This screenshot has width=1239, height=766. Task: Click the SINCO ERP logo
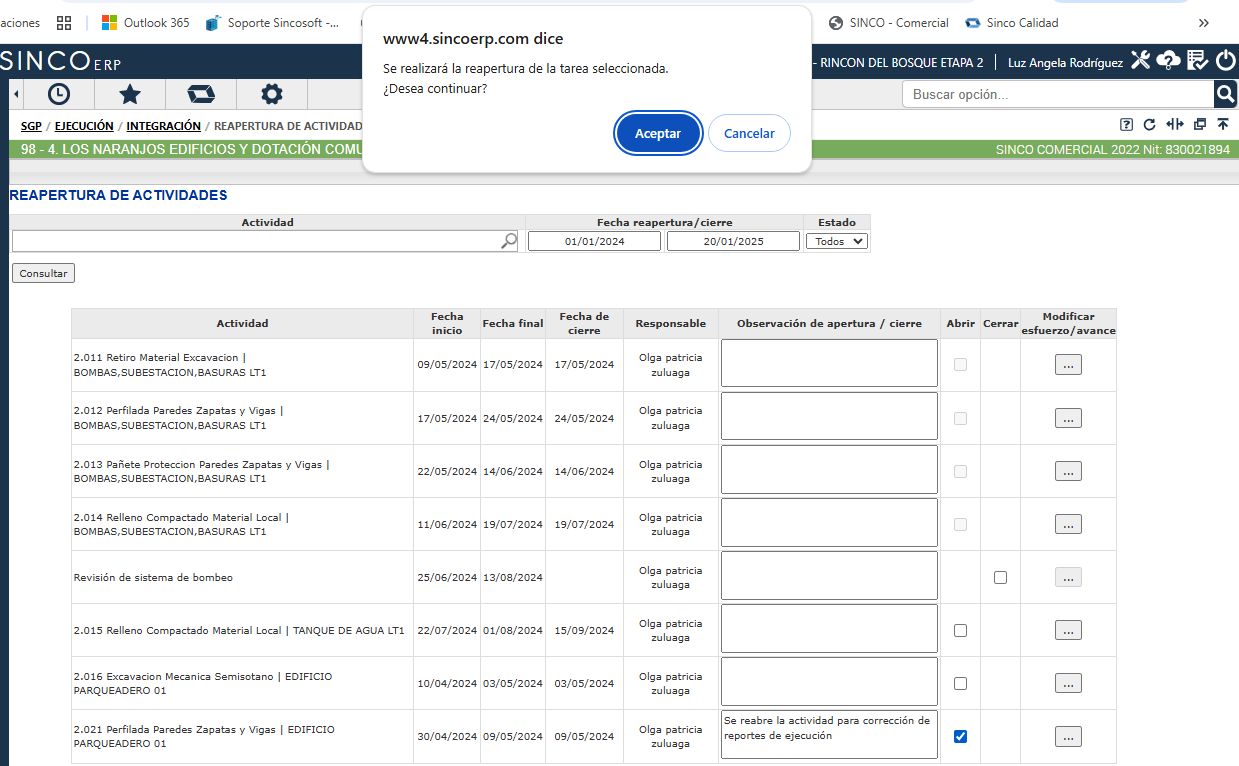click(61, 61)
